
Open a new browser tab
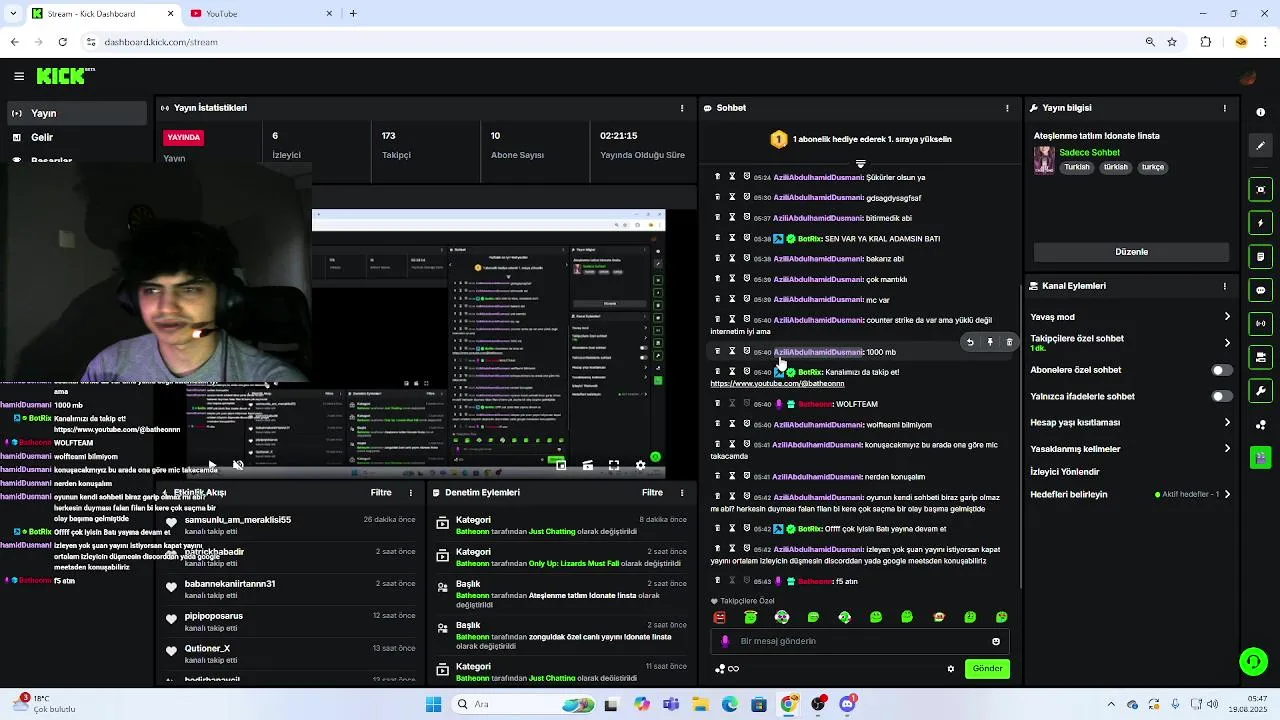[353, 13]
